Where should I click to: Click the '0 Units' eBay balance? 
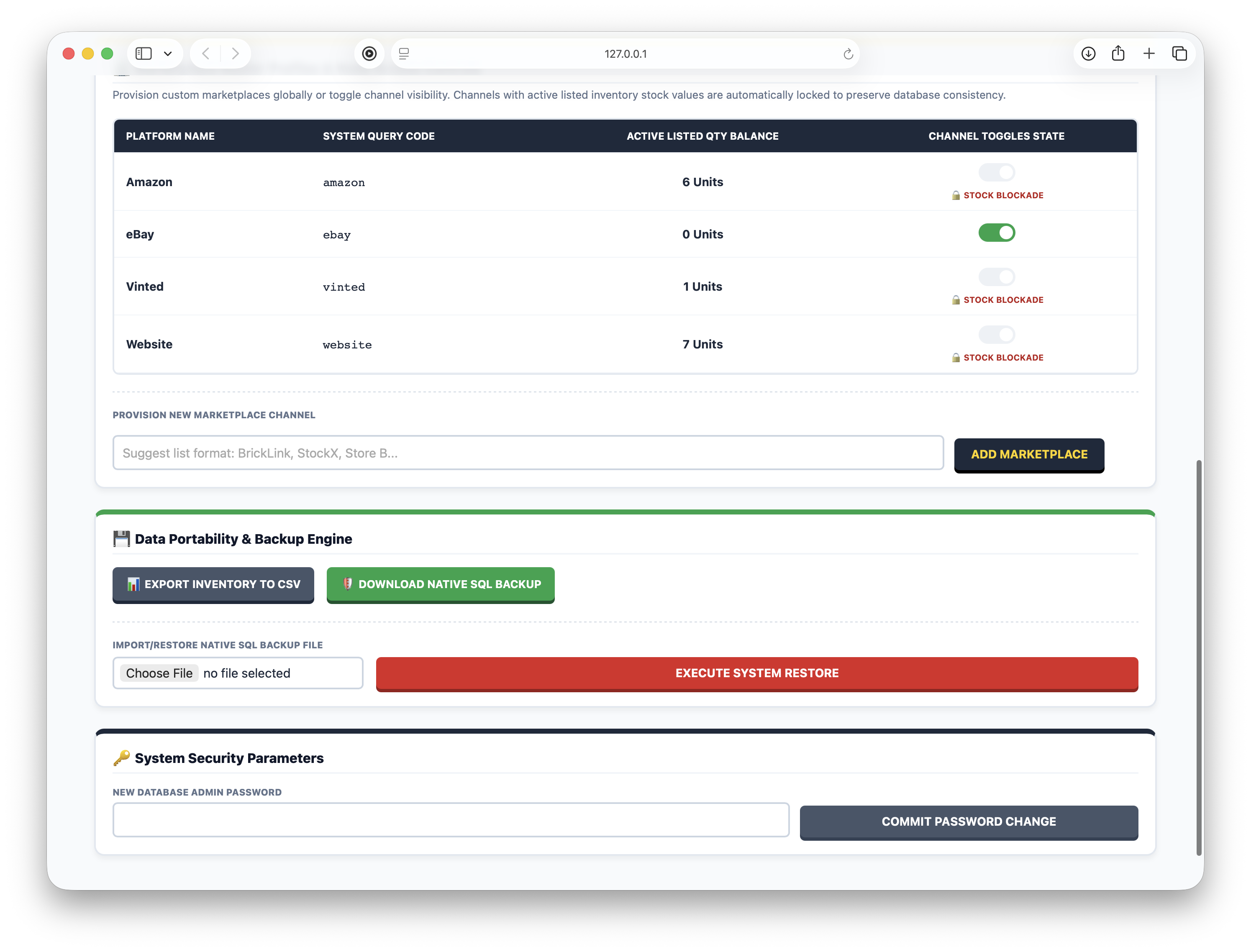pyautogui.click(x=702, y=234)
